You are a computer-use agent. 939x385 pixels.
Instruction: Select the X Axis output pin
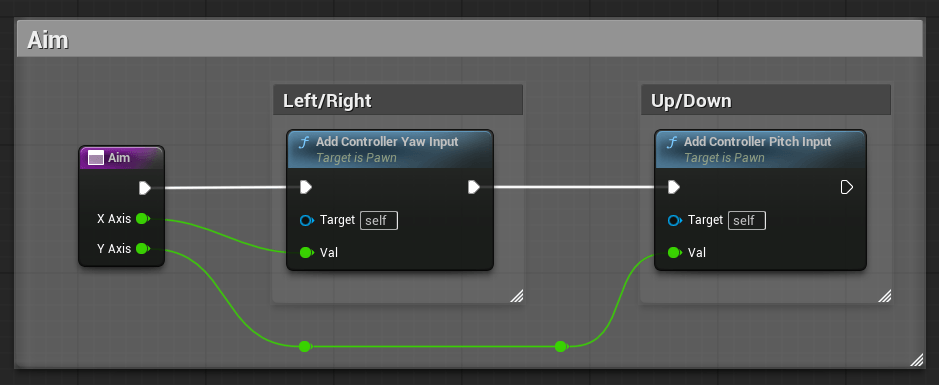tap(142, 219)
